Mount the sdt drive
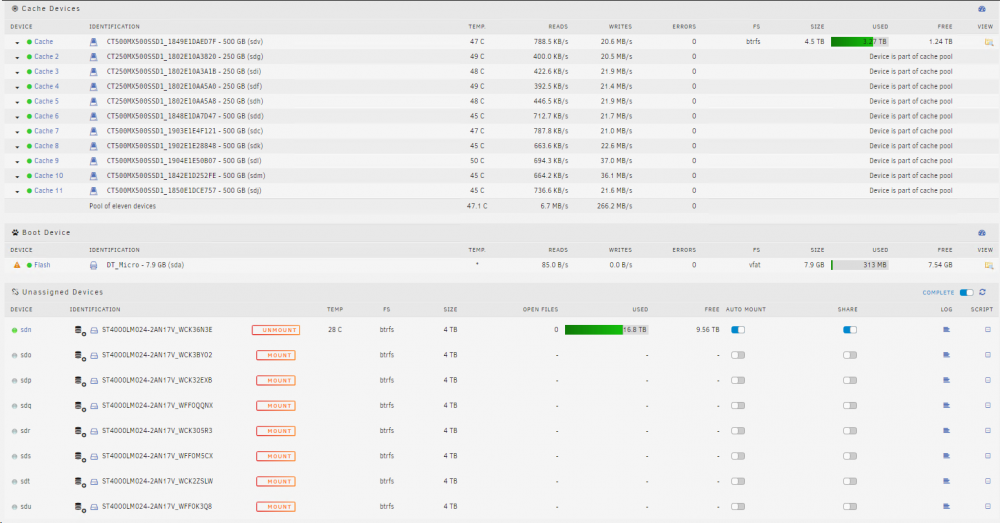This screenshot has width=1000, height=523. coord(276,482)
